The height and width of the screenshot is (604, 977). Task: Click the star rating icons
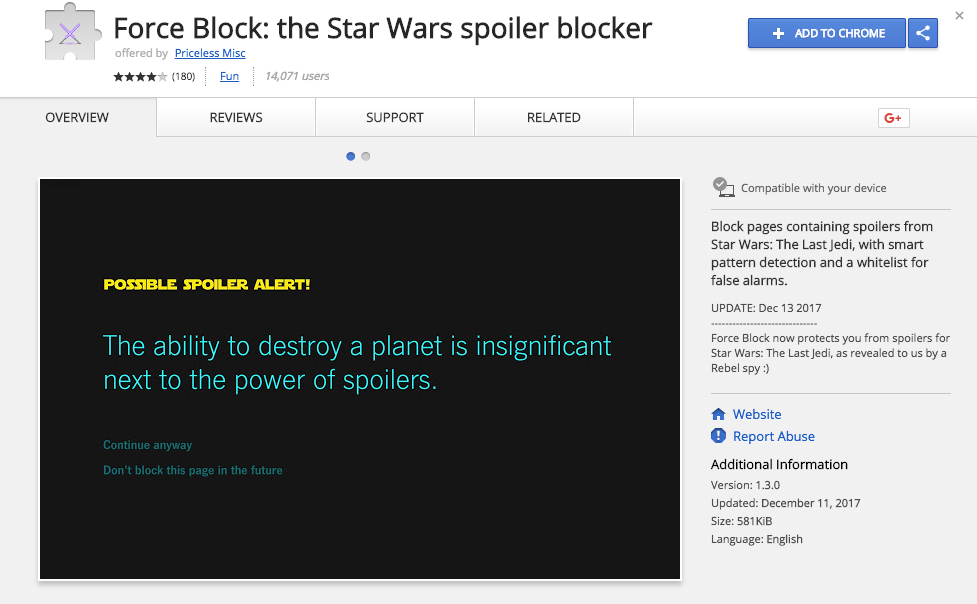pyautogui.click(x=140, y=77)
